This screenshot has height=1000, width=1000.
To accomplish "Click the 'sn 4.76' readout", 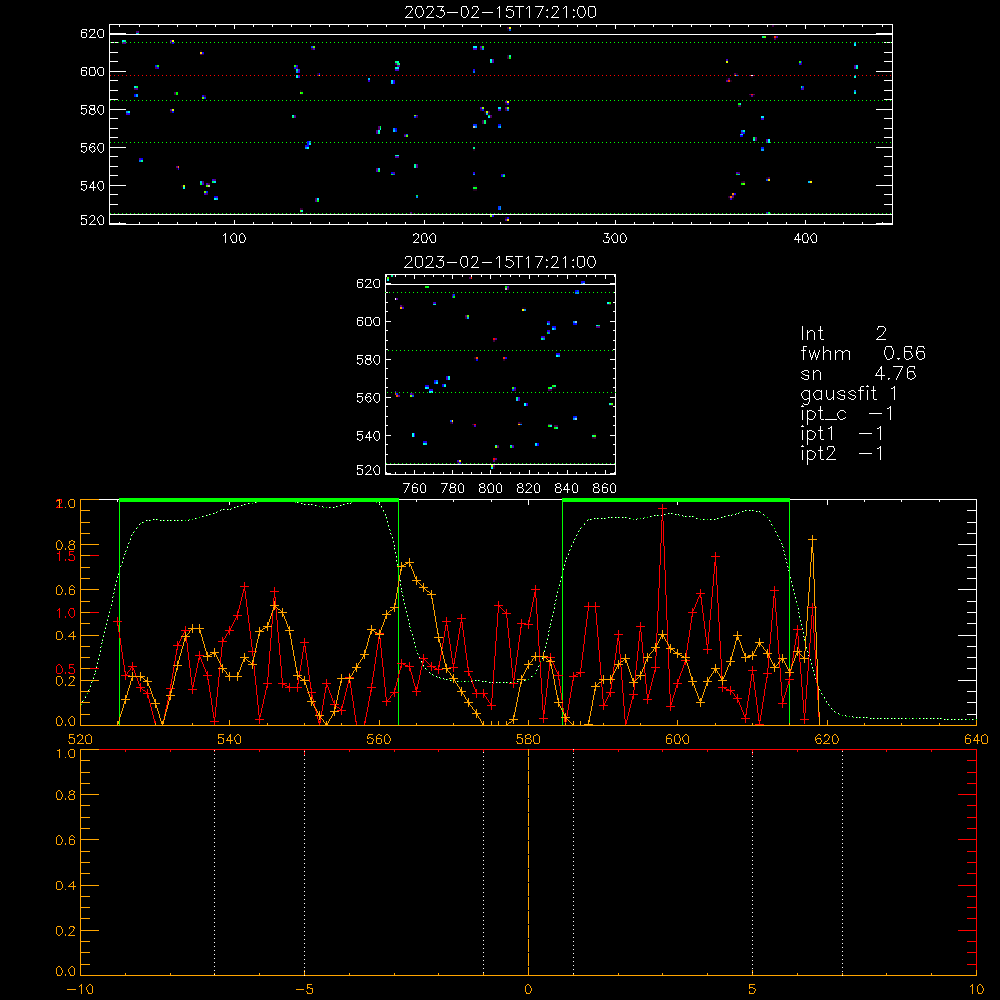I will pos(858,373).
